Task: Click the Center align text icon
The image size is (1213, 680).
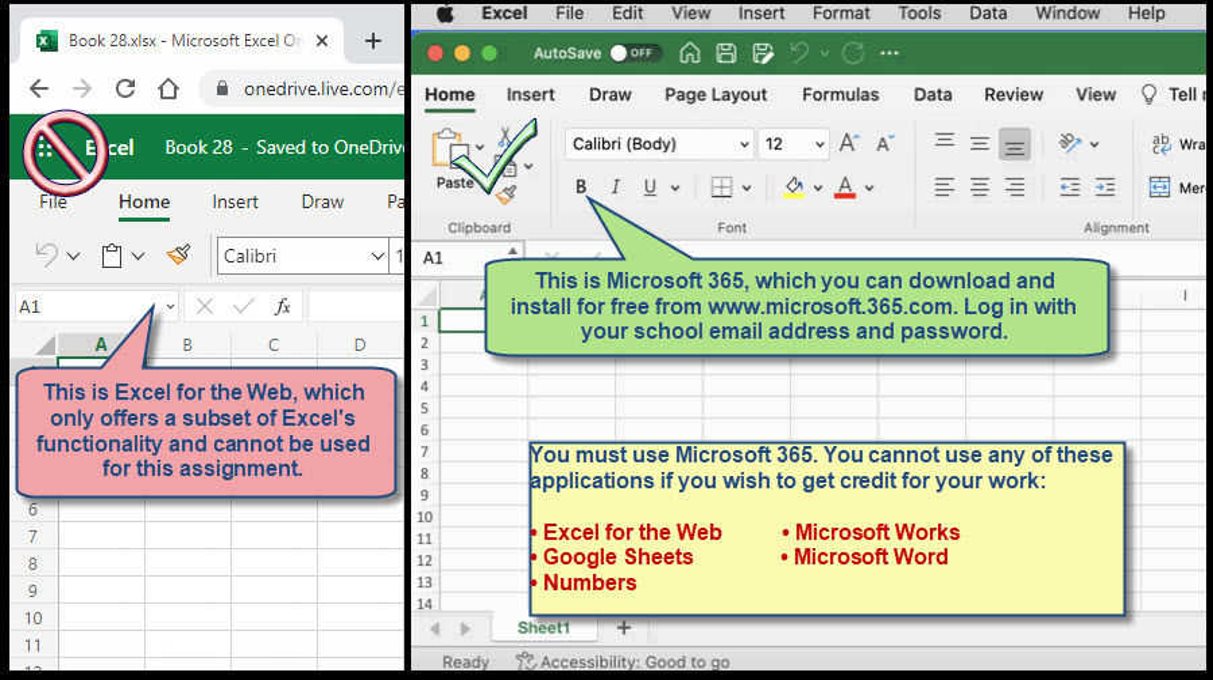Action: pos(980,187)
